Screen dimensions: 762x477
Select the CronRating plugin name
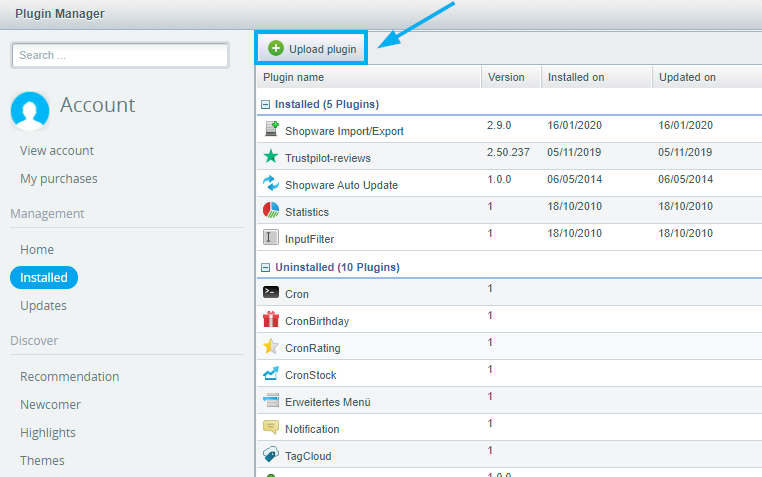[312, 348]
